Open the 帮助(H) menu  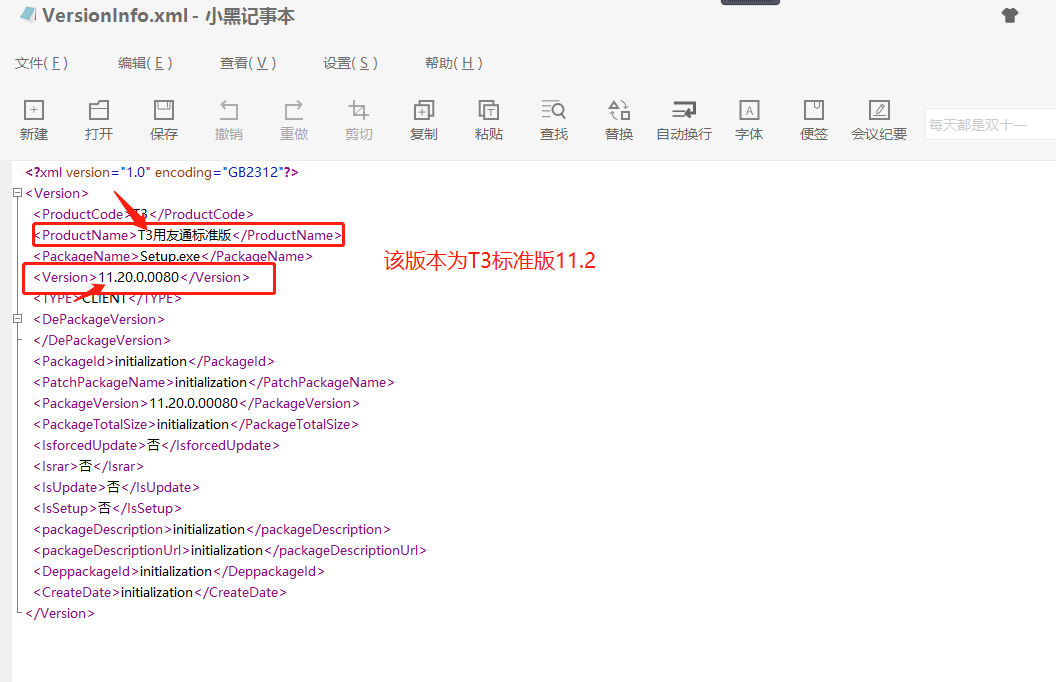454,63
